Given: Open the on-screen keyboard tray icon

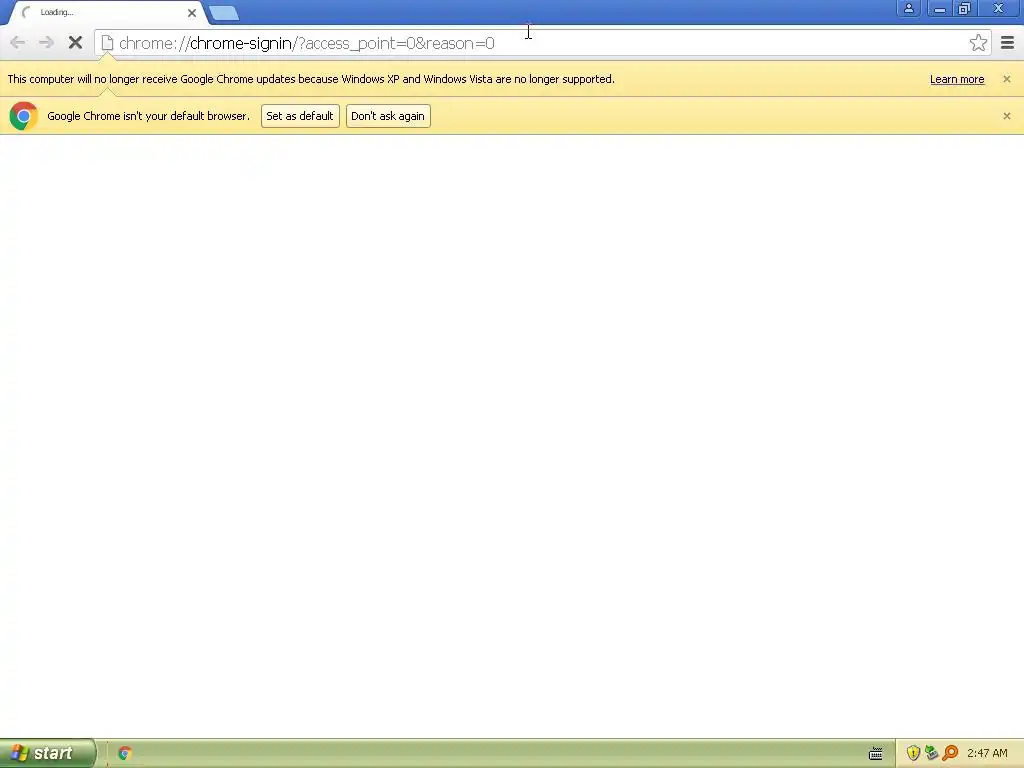Looking at the screenshot, I should (x=876, y=754).
